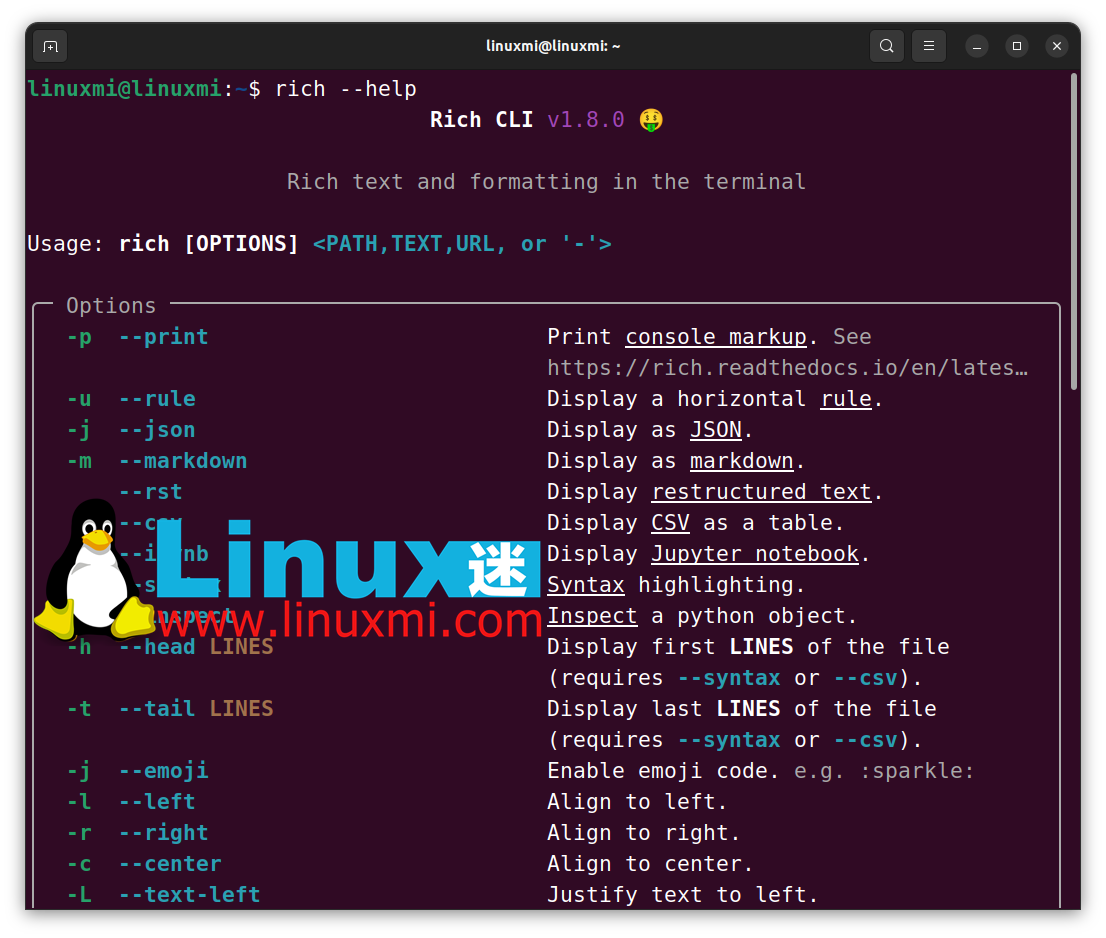1106x938 pixels.
Task: Click the '-t' short flag
Action: click(x=79, y=709)
